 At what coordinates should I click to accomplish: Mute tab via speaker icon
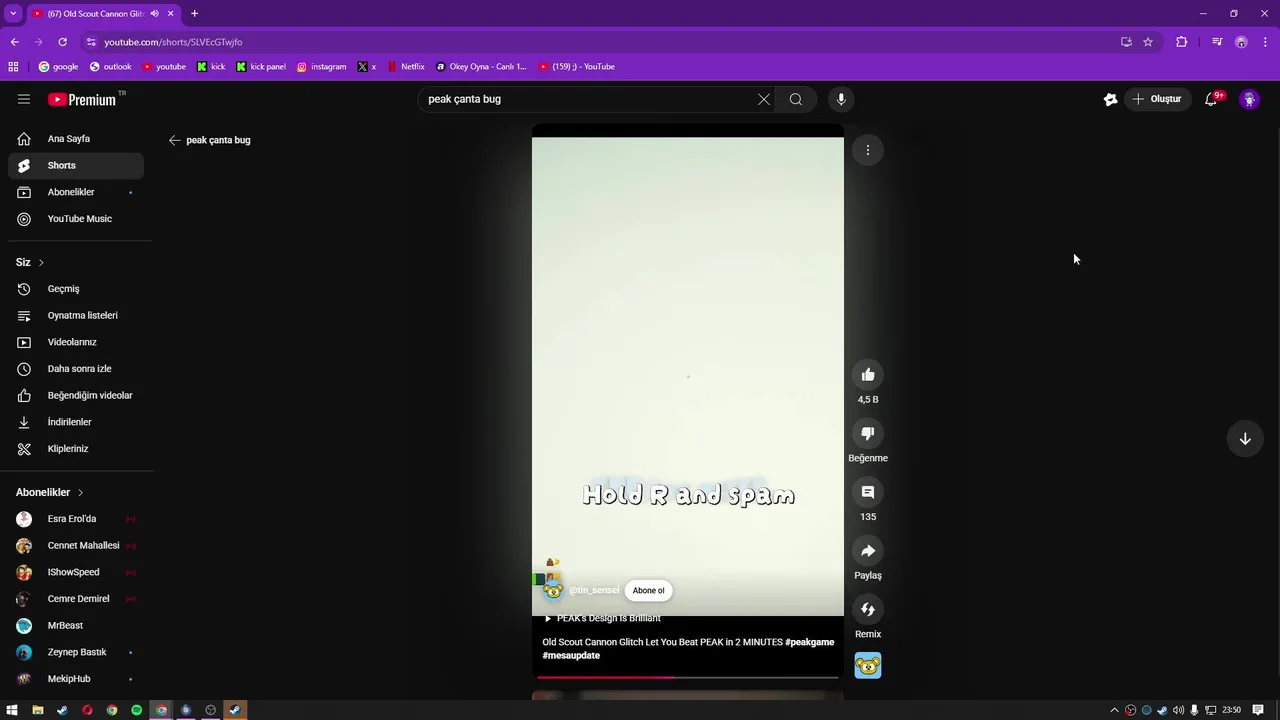coord(154,14)
